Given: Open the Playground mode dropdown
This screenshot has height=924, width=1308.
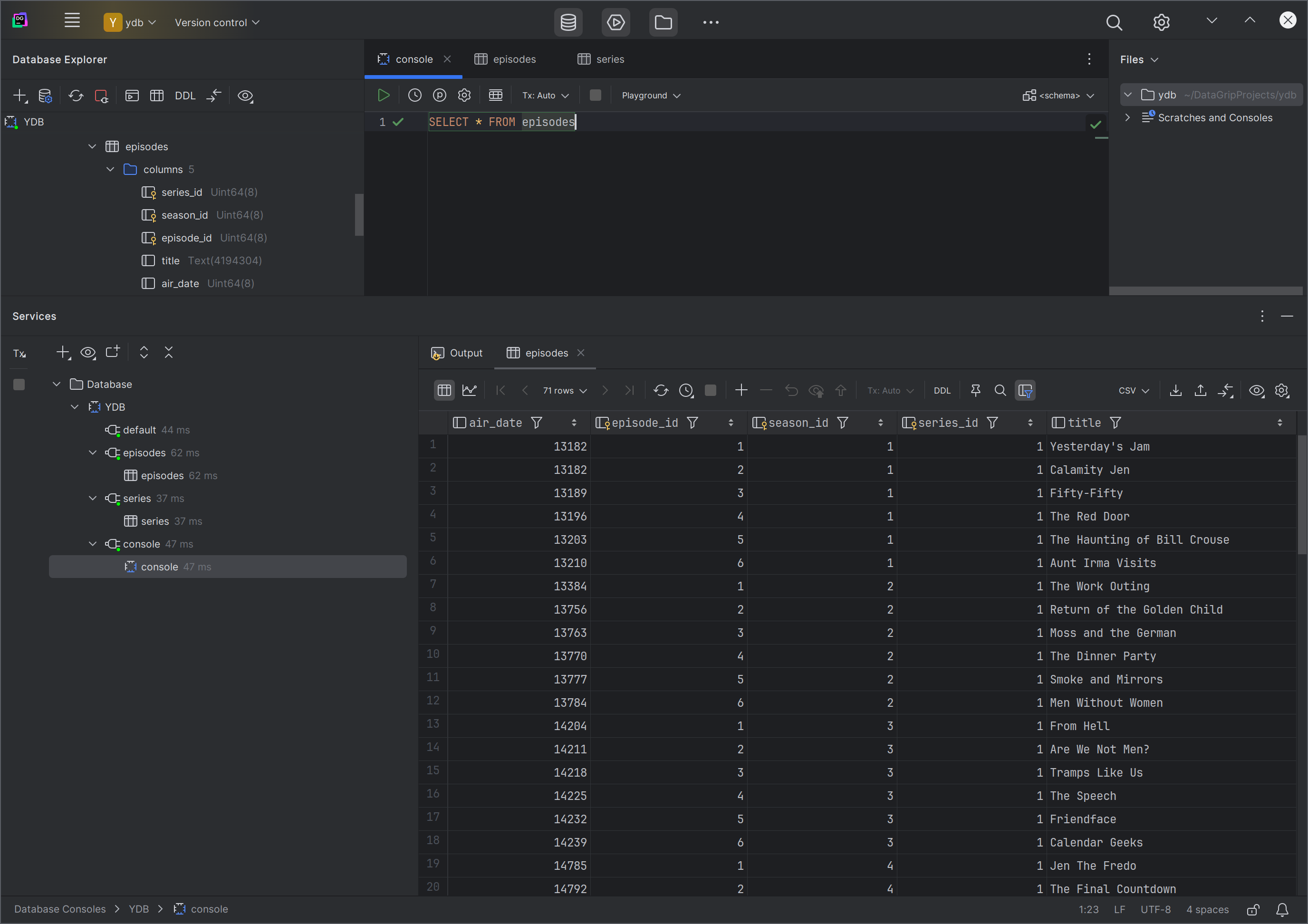Looking at the screenshot, I should pyautogui.click(x=651, y=95).
